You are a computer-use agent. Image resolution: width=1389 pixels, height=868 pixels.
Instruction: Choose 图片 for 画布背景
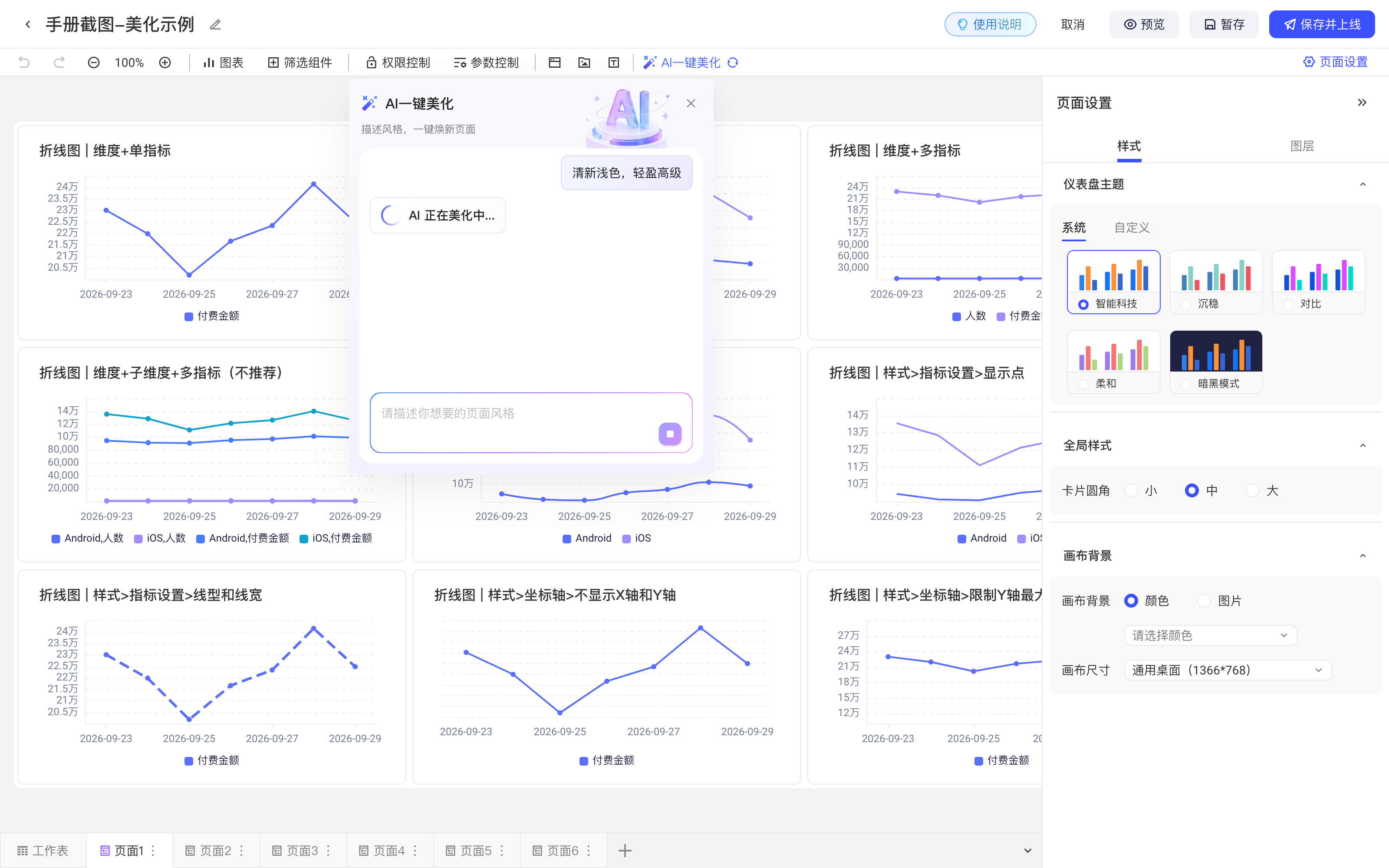pos(1204,601)
